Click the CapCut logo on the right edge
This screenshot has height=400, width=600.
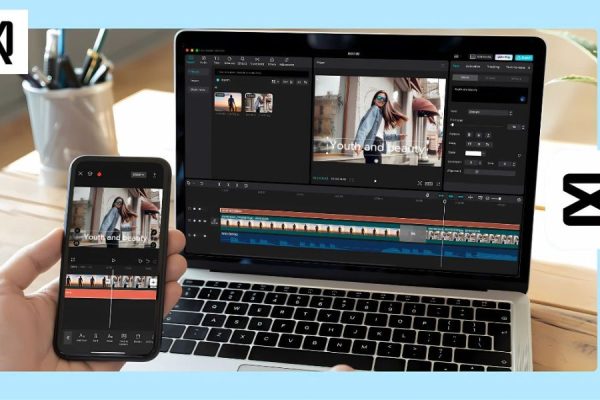(x=579, y=200)
